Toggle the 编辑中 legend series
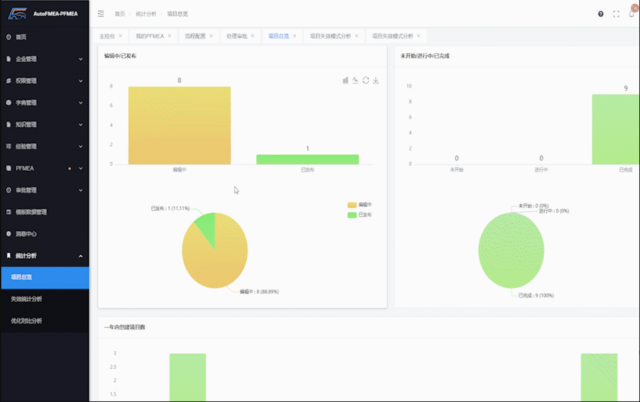 tap(360, 205)
